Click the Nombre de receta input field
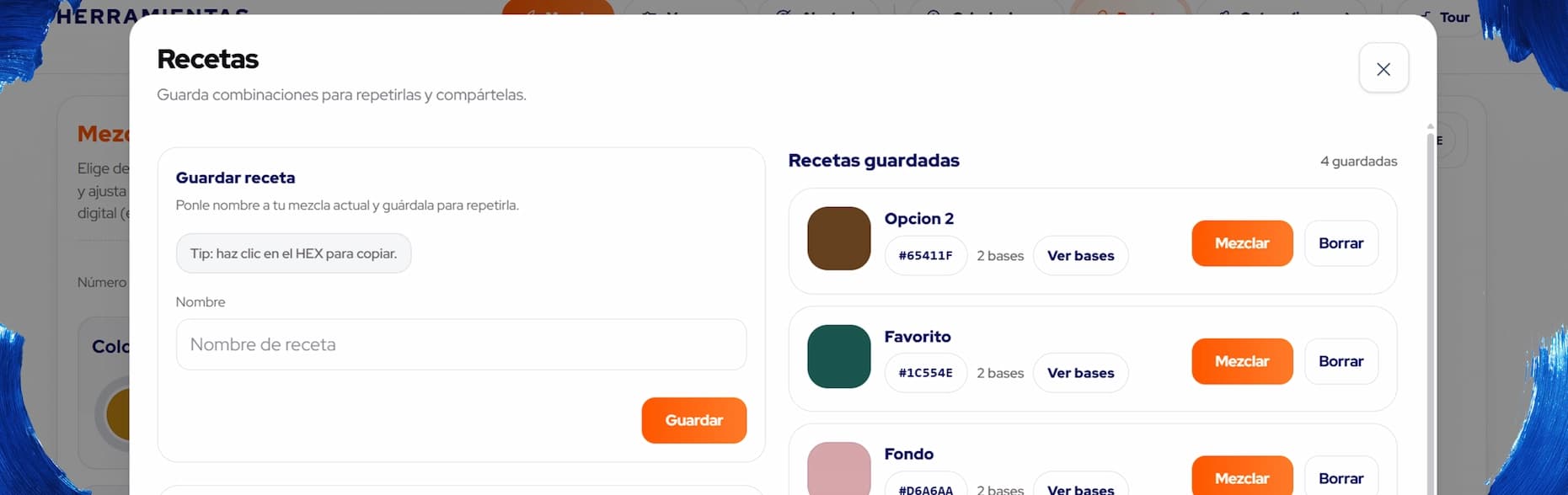Viewport: 1568px width, 495px height. click(x=460, y=344)
